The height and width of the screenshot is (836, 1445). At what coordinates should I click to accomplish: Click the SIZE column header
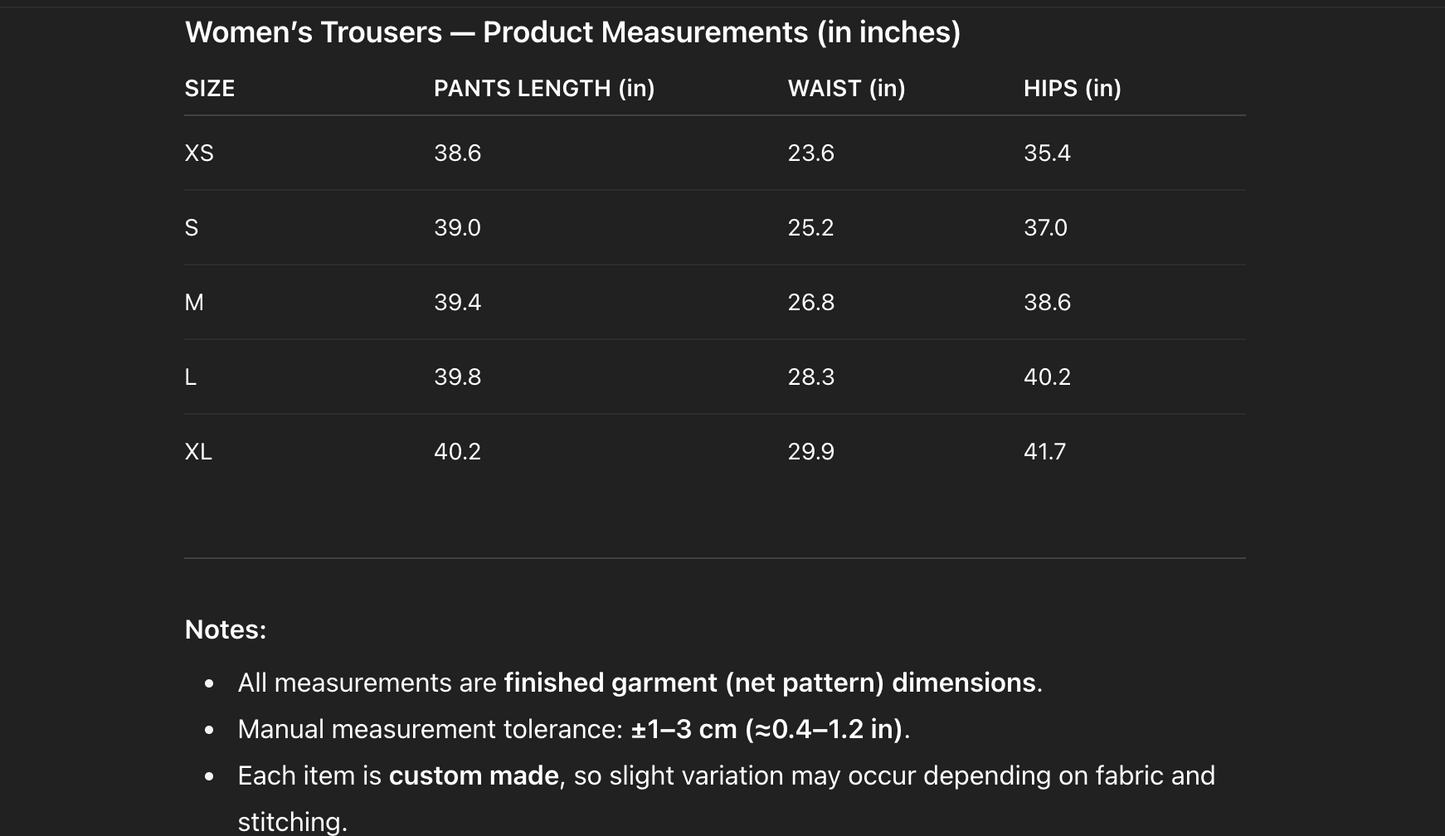tap(210, 88)
